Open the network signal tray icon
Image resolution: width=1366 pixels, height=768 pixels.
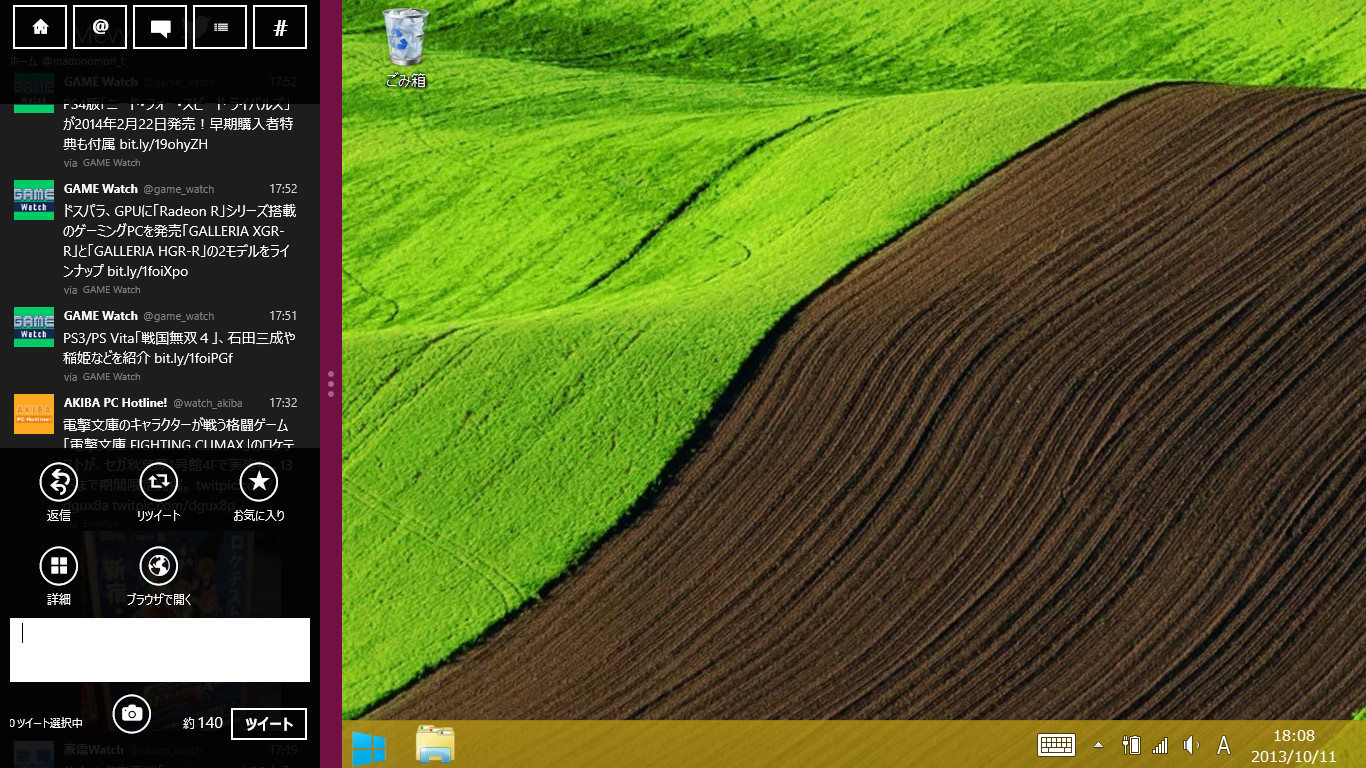(1160, 745)
